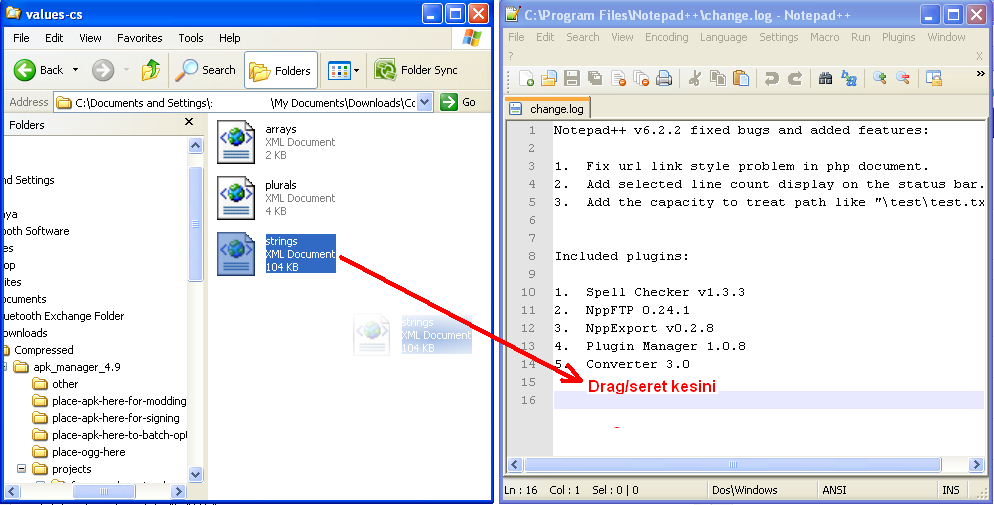The height and width of the screenshot is (505, 994).
Task: Open Notepad++ Plugins menu
Action: (x=899, y=37)
